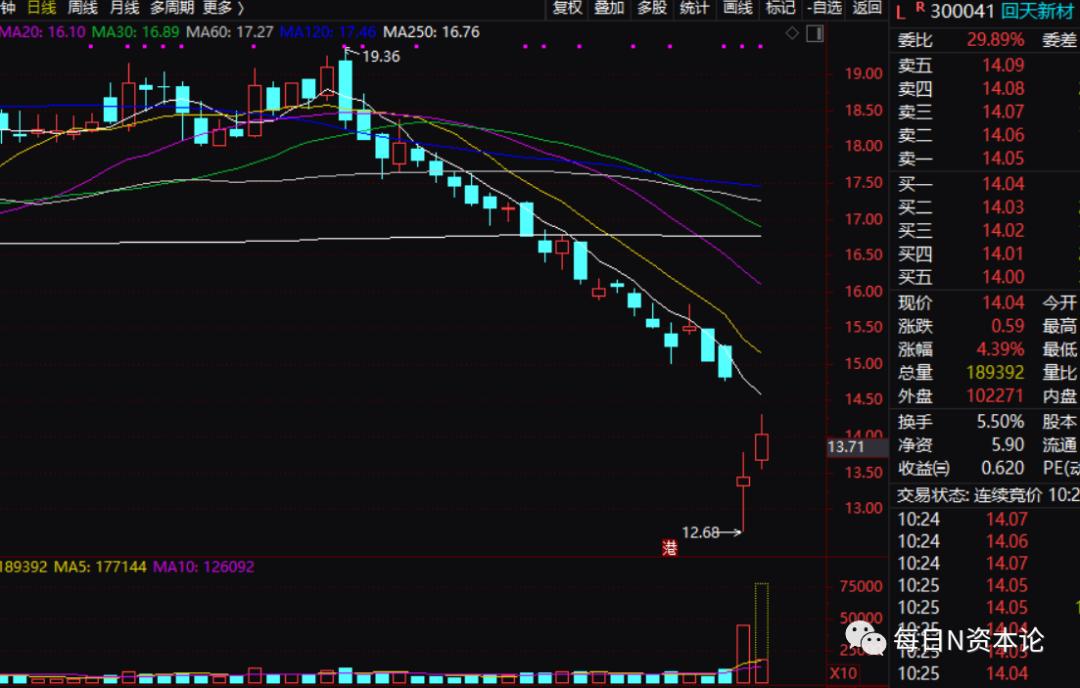The width and height of the screenshot is (1080, 688).
Task: Click the 叠加 overlay button
Action: tap(610, 8)
